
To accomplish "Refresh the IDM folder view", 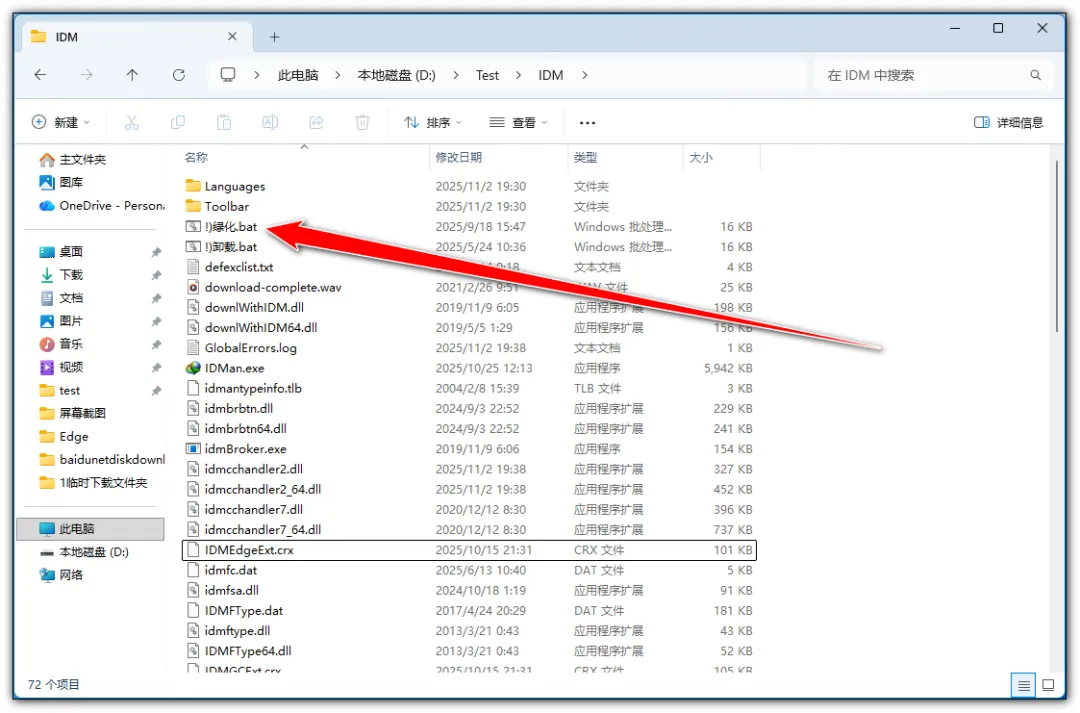I will [178, 75].
